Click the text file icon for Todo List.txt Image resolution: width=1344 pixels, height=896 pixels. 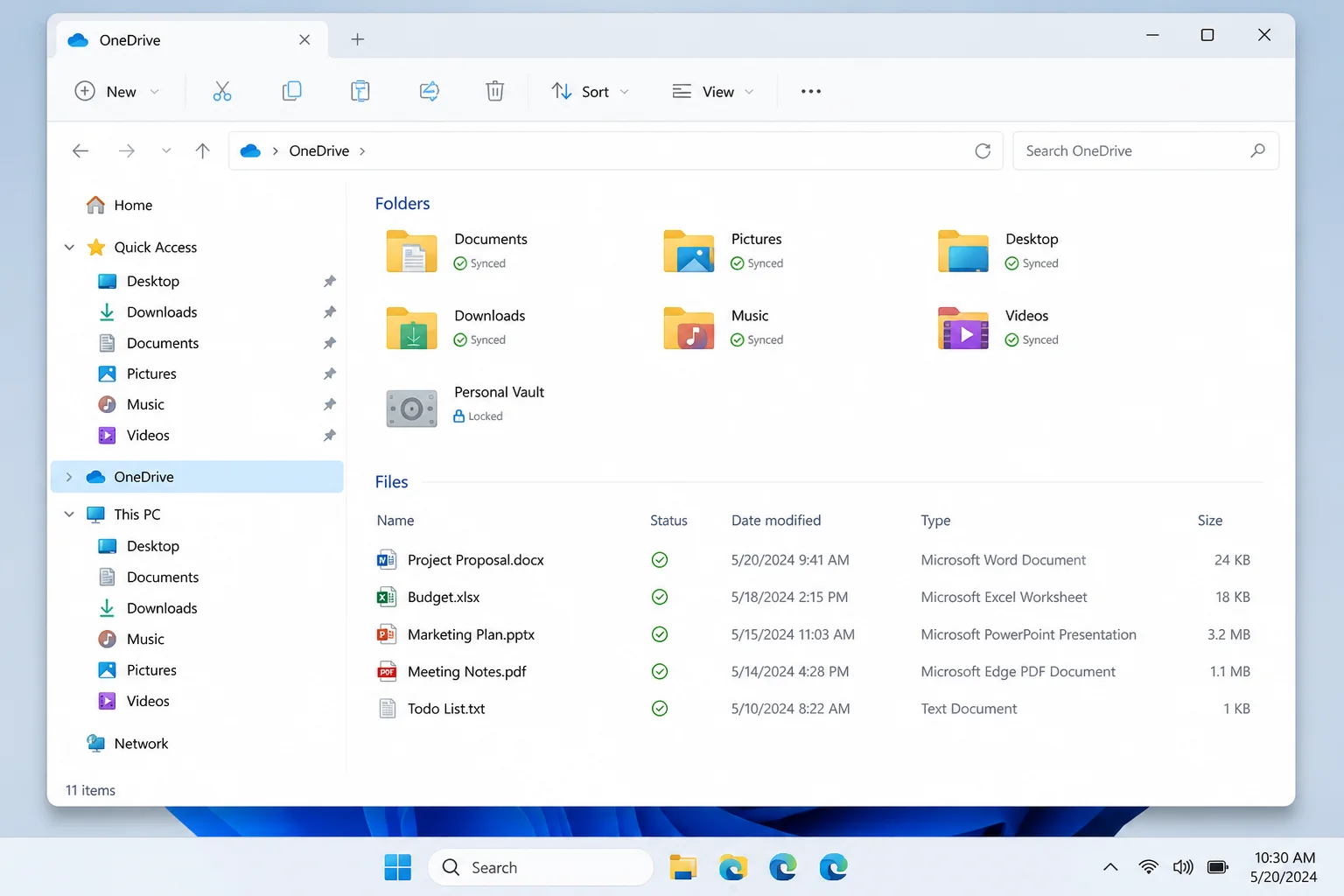pos(387,709)
